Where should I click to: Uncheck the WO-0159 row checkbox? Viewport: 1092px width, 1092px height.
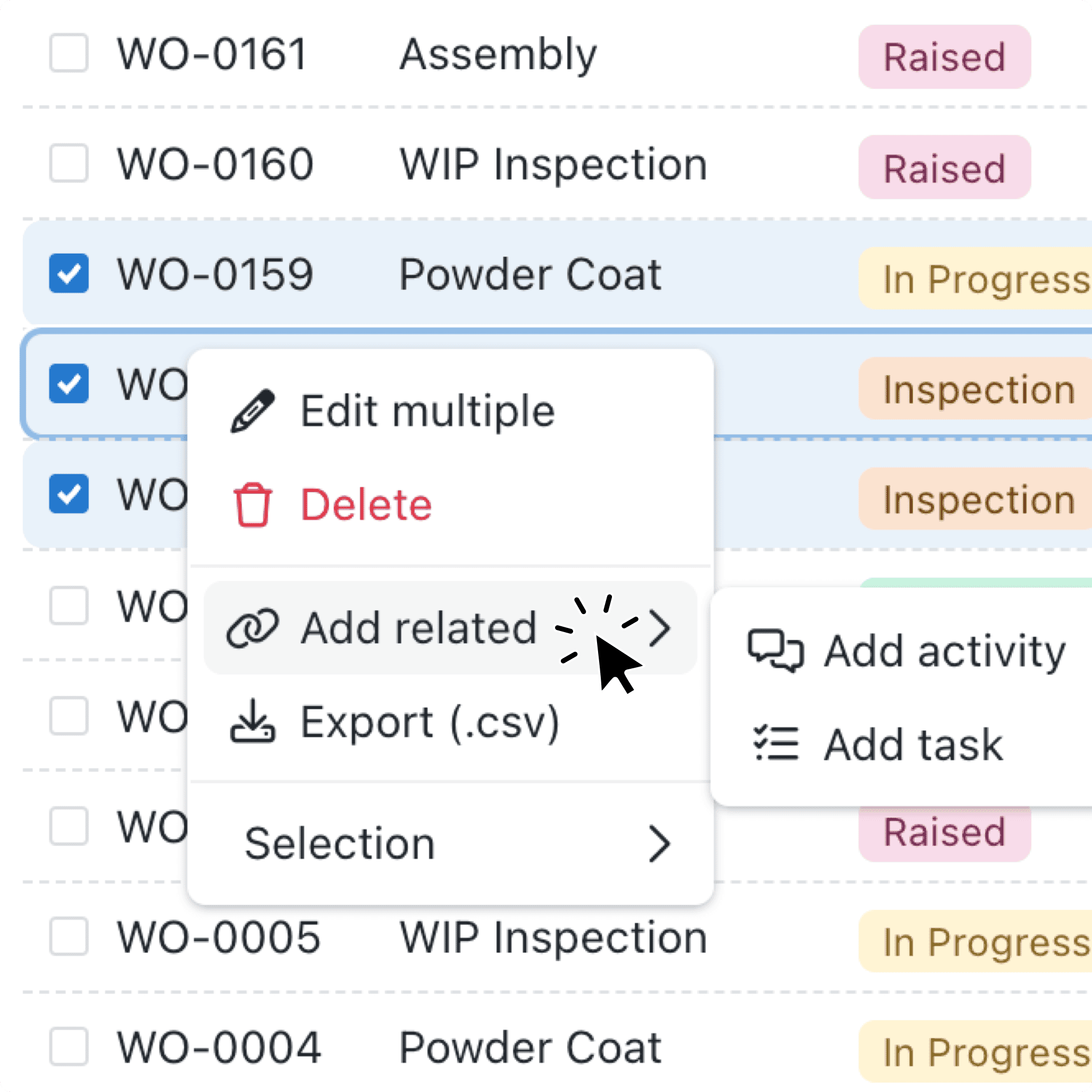pyautogui.click(x=68, y=275)
